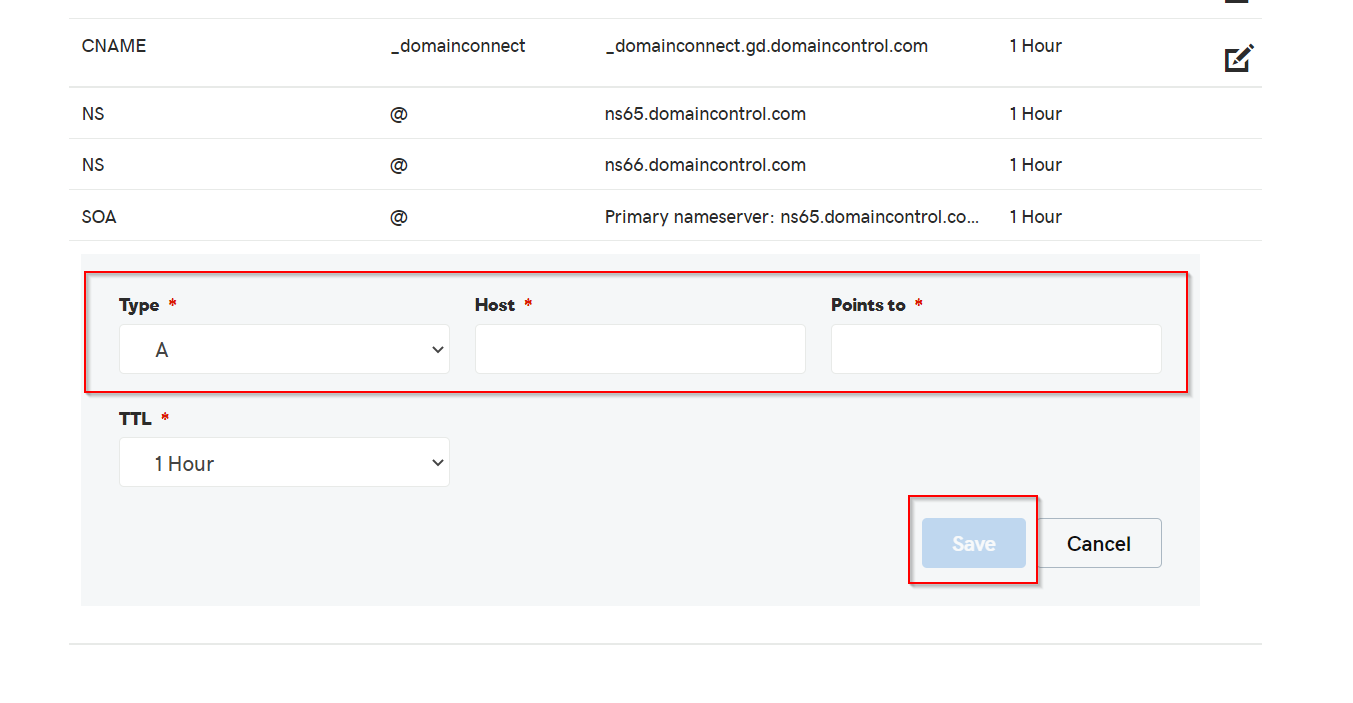Viewport: 1353px width, 703px height.
Task: Select the CNAME record type cell
Action: coord(114,46)
